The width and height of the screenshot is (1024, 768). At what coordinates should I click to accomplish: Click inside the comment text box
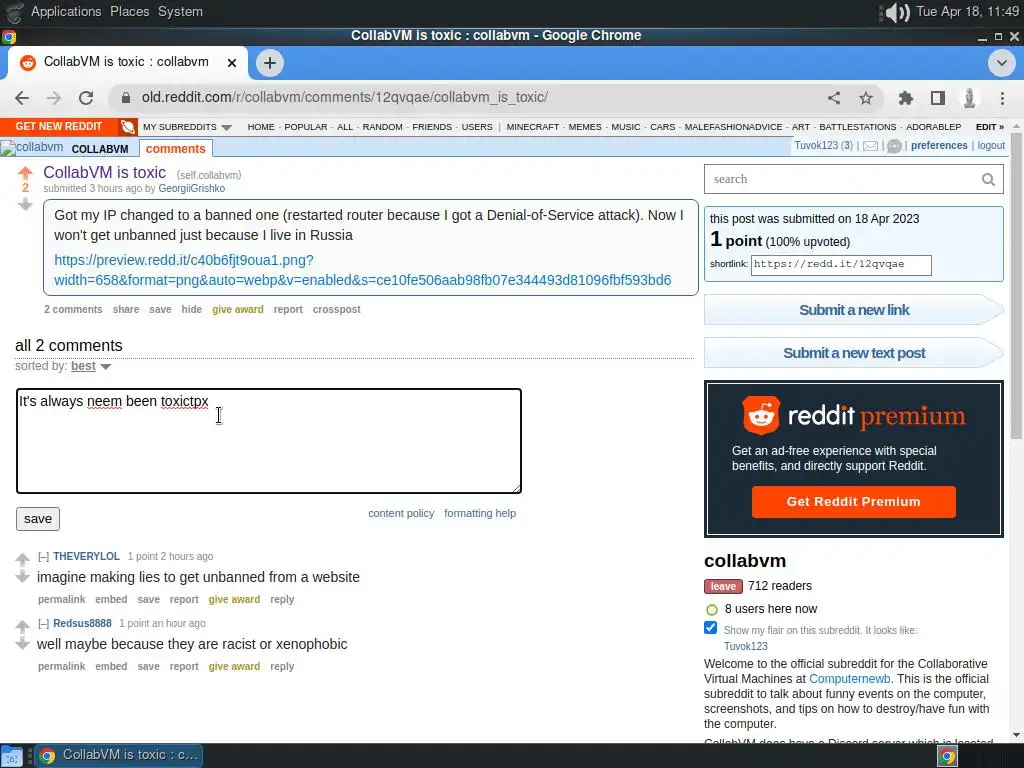(x=268, y=441)
